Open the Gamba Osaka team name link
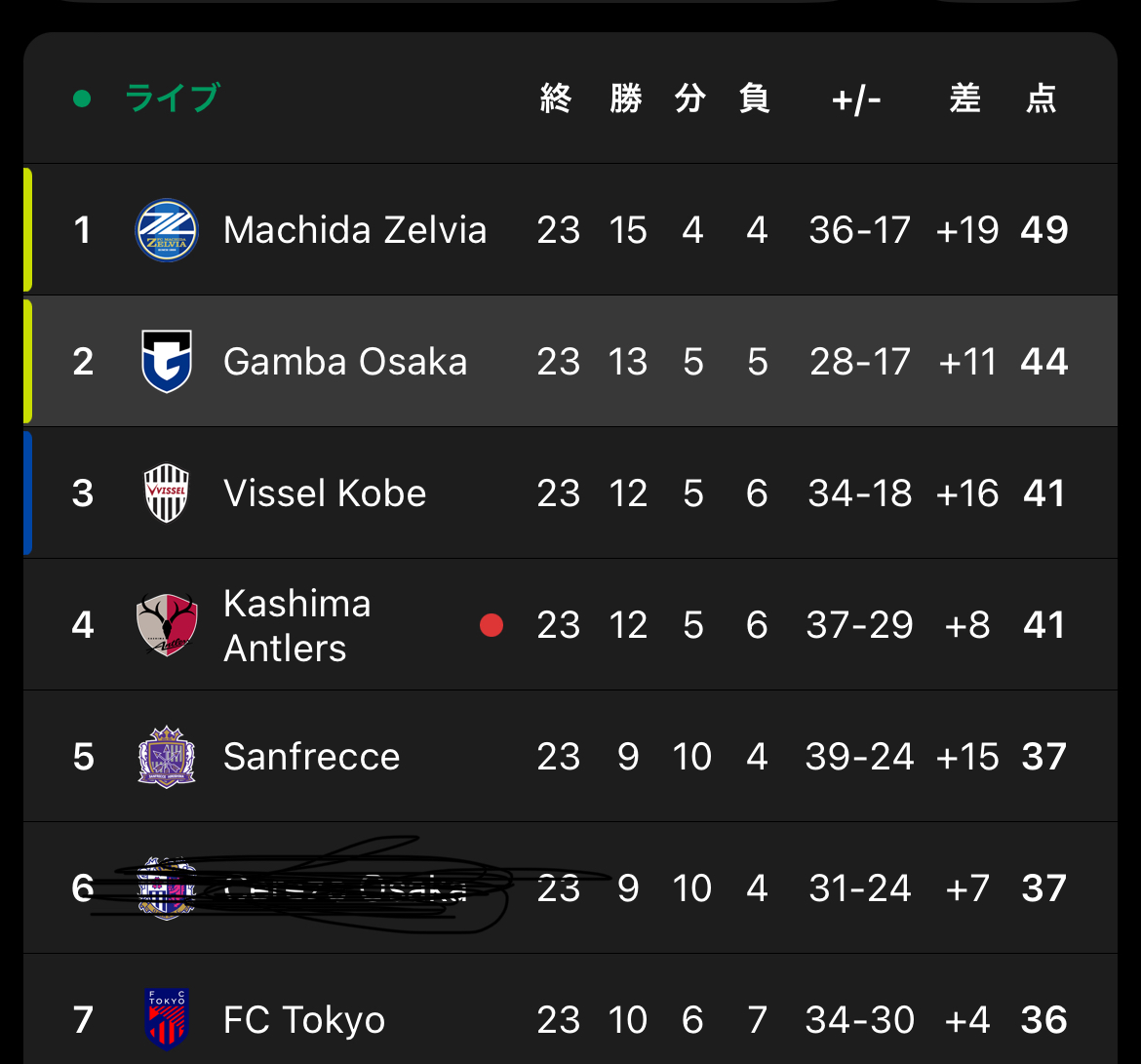 (x=345, y=362)
